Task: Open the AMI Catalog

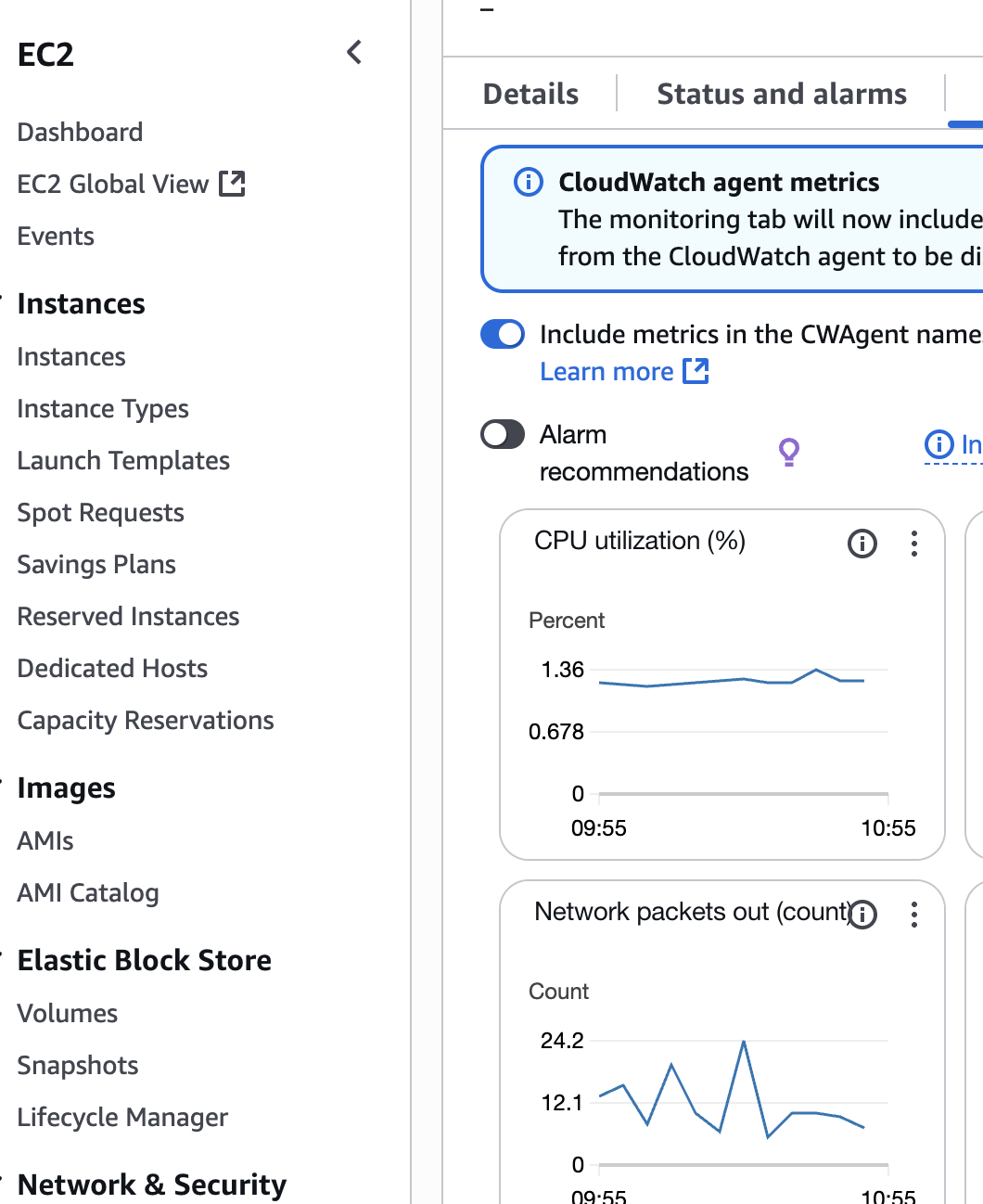Action: click(x=88, y=892)
